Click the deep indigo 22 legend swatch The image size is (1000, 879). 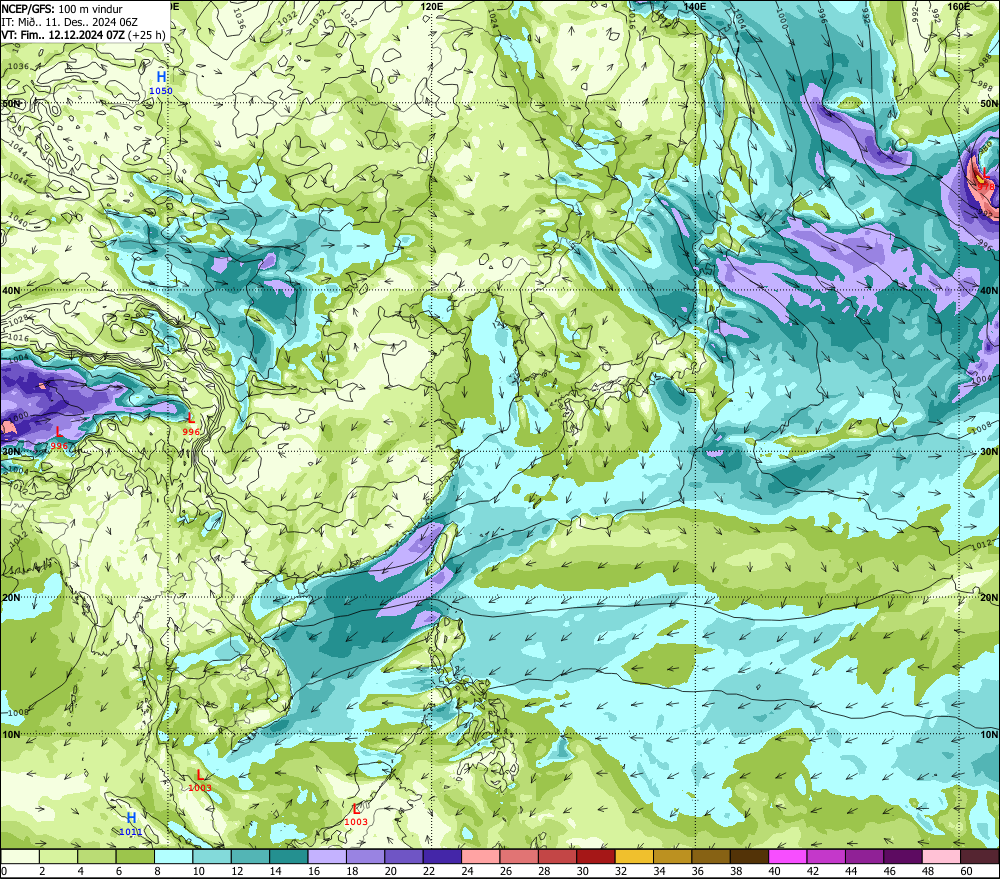click(442, 856)
